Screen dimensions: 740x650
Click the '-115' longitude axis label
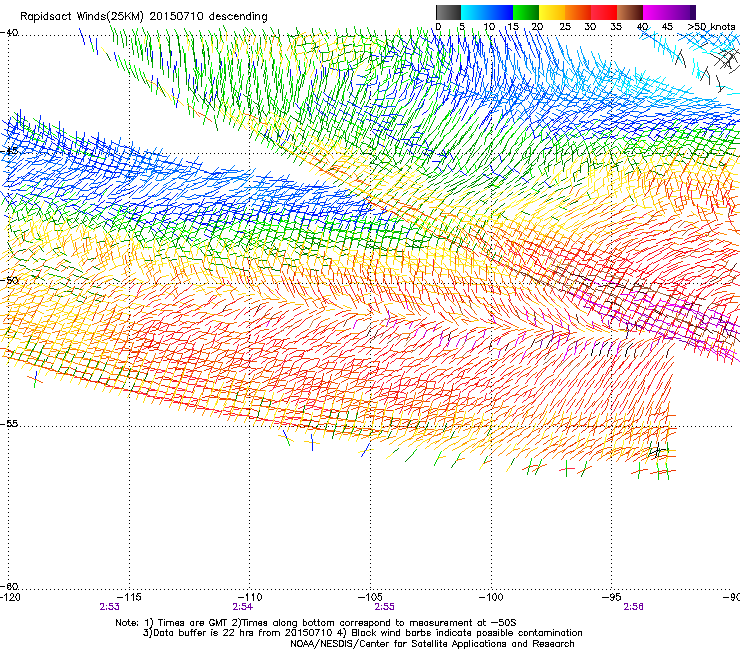[129, 597]
